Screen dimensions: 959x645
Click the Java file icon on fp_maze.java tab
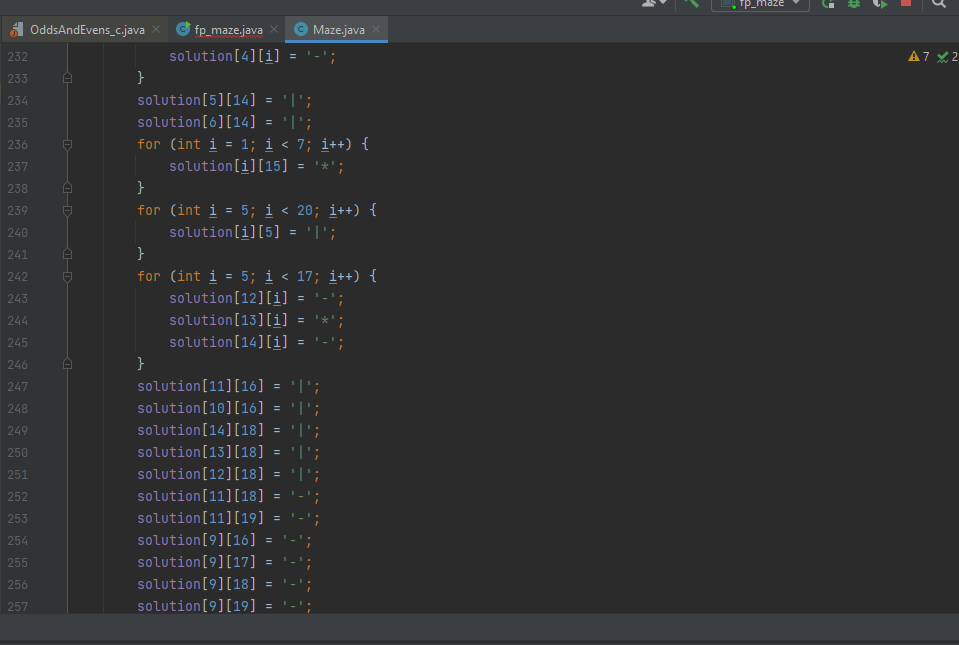coord(182,29)
